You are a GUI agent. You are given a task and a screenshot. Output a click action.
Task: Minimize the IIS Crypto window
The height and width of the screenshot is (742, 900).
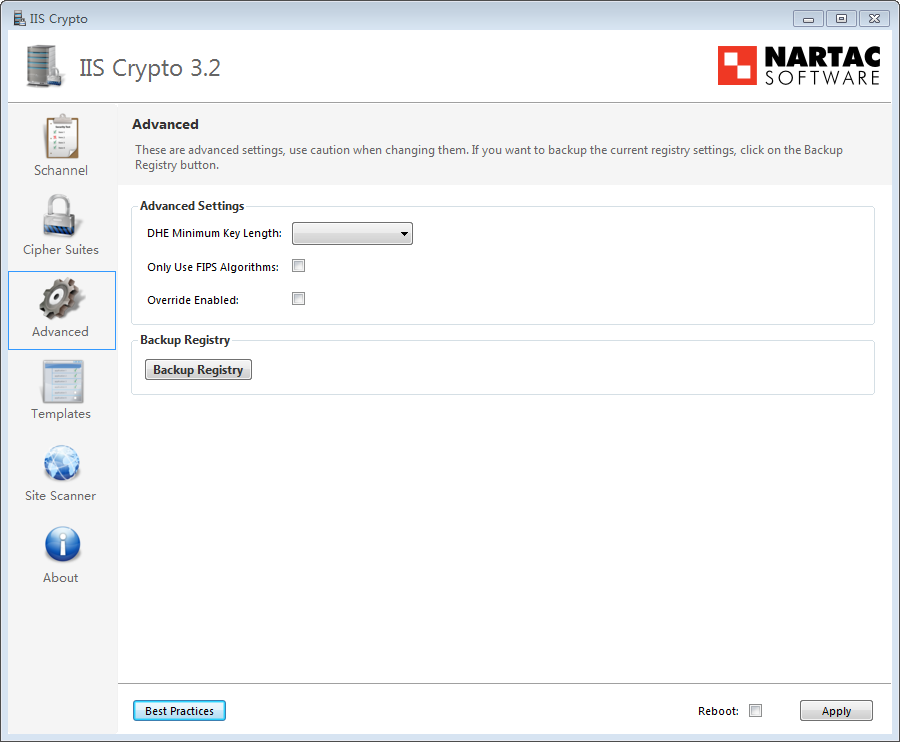pyautogui.click(x=808, y=18)
